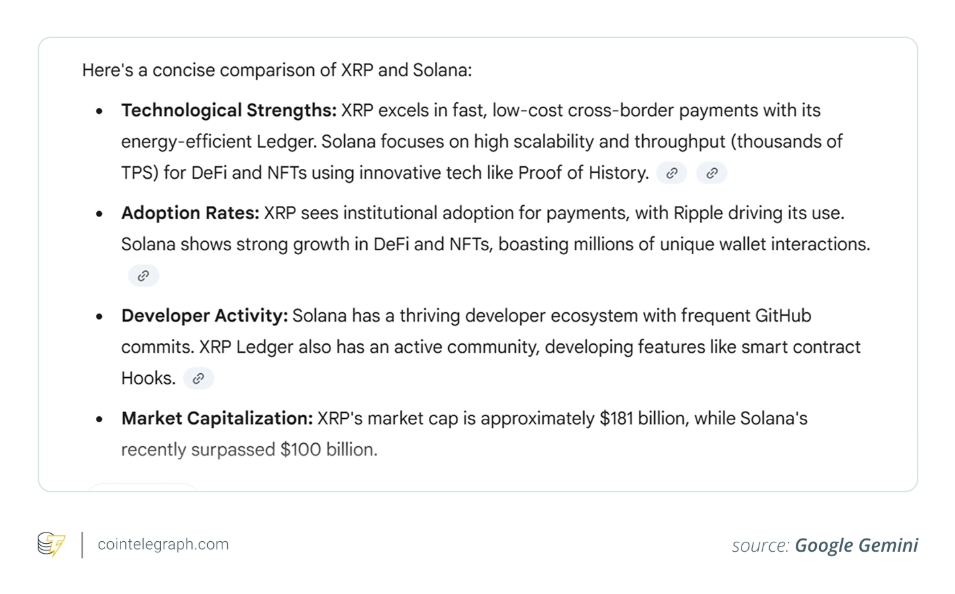
Task: Open source link icon next to Hooks
Action: tap(198, 378)
